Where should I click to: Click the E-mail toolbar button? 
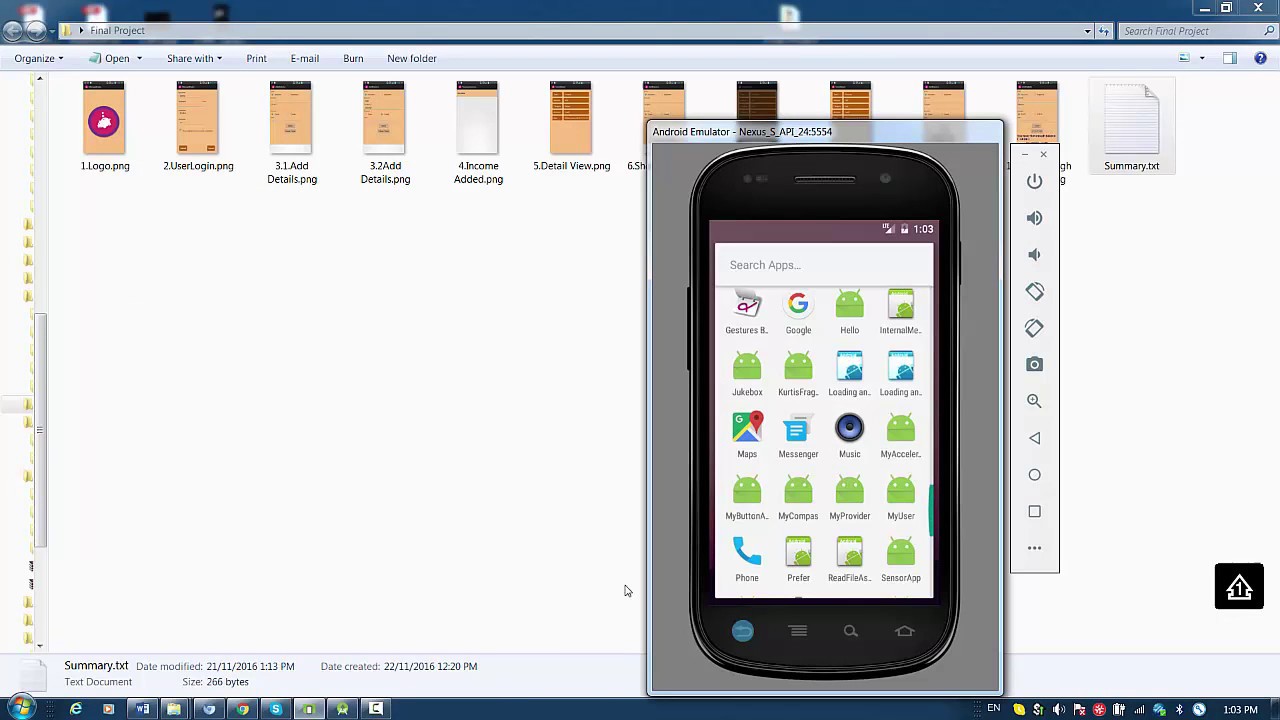305,58
